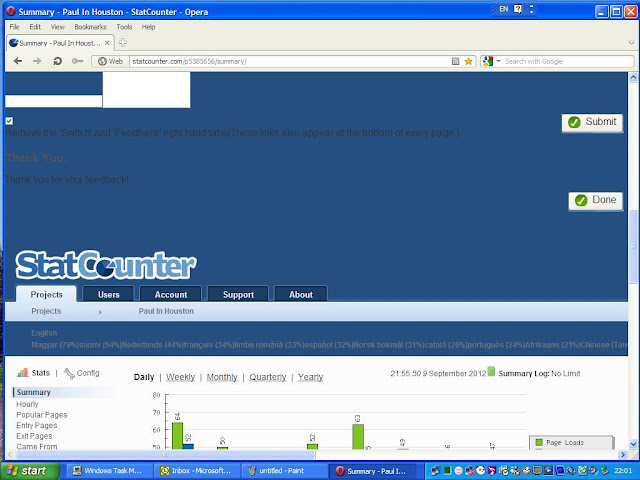The height and width of the screenshot is (480, 640).
Task: Click Projects breadcrumb link
Action: pyautogui.click(x=46, y=311)
